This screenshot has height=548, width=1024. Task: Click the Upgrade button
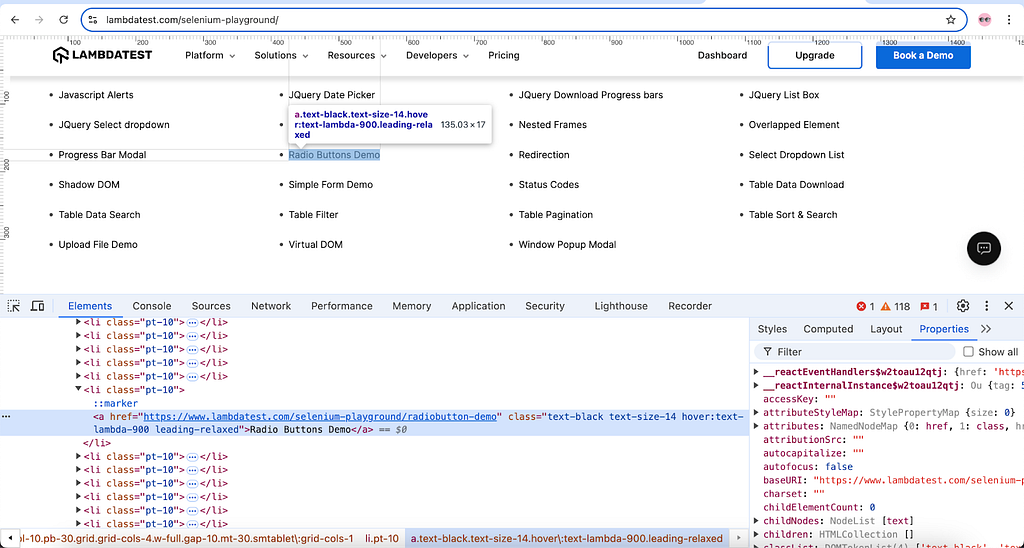coord(814,56)
